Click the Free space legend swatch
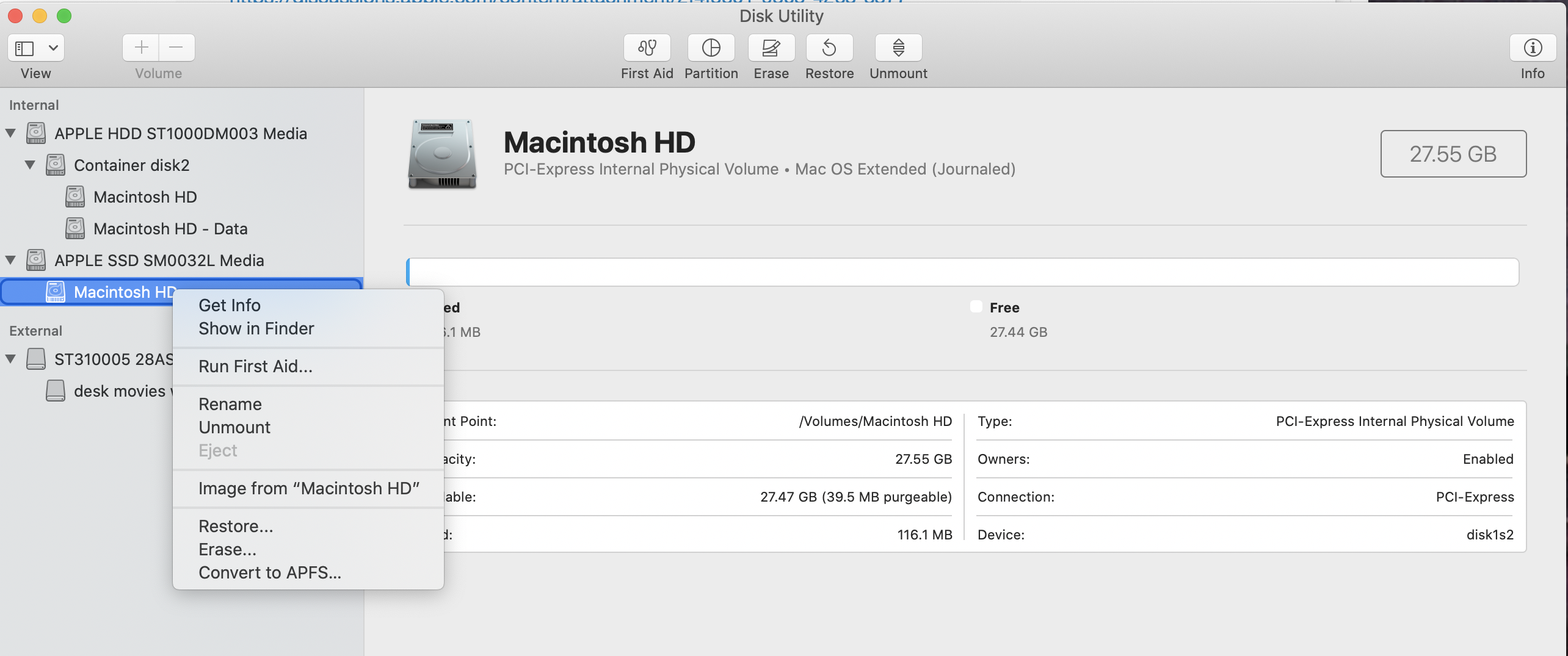Viewport: 1568px width, 656px height. click(x=976, y=306)
